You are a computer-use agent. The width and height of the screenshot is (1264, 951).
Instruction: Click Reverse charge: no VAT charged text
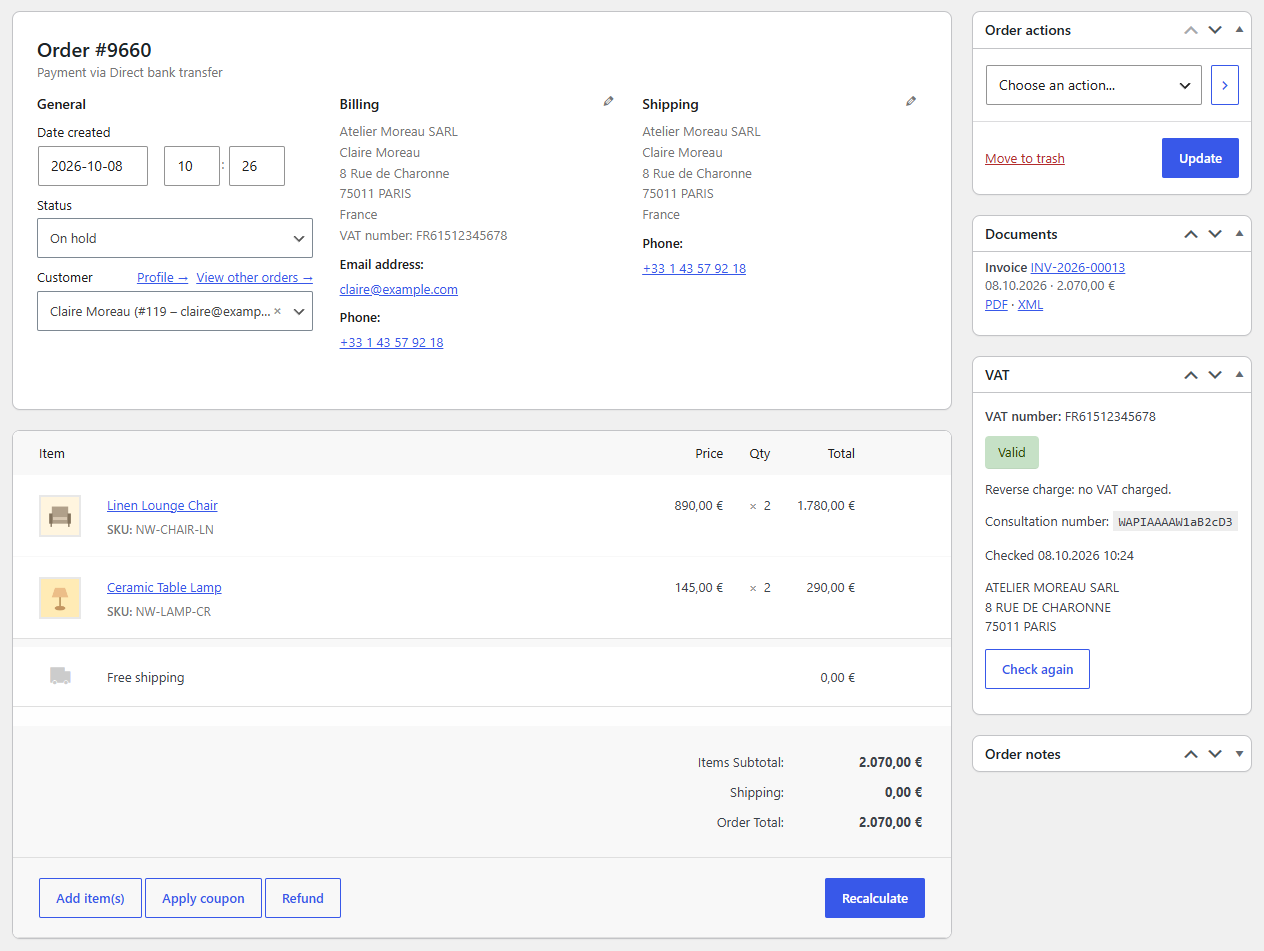click(1078, 489)
